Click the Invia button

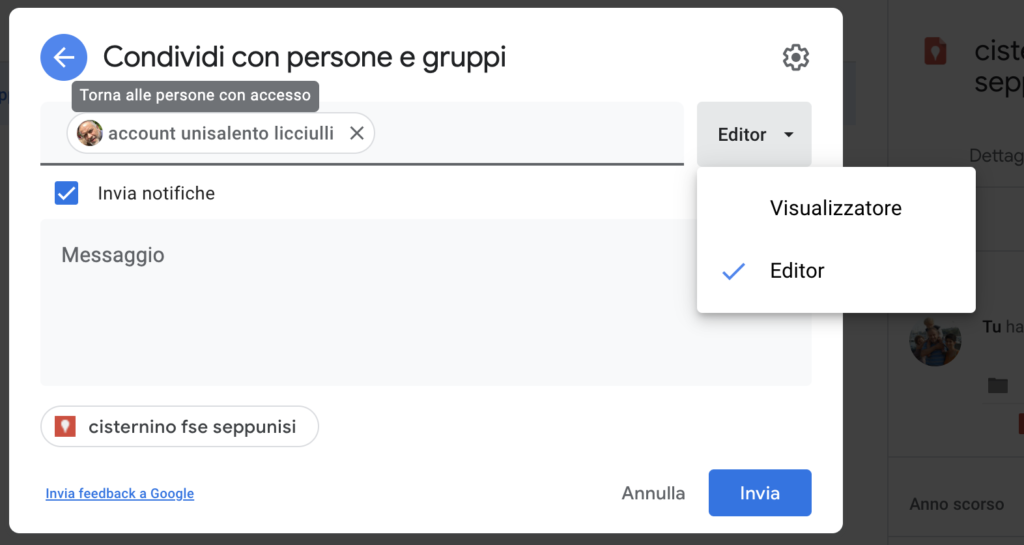point(760,493)
